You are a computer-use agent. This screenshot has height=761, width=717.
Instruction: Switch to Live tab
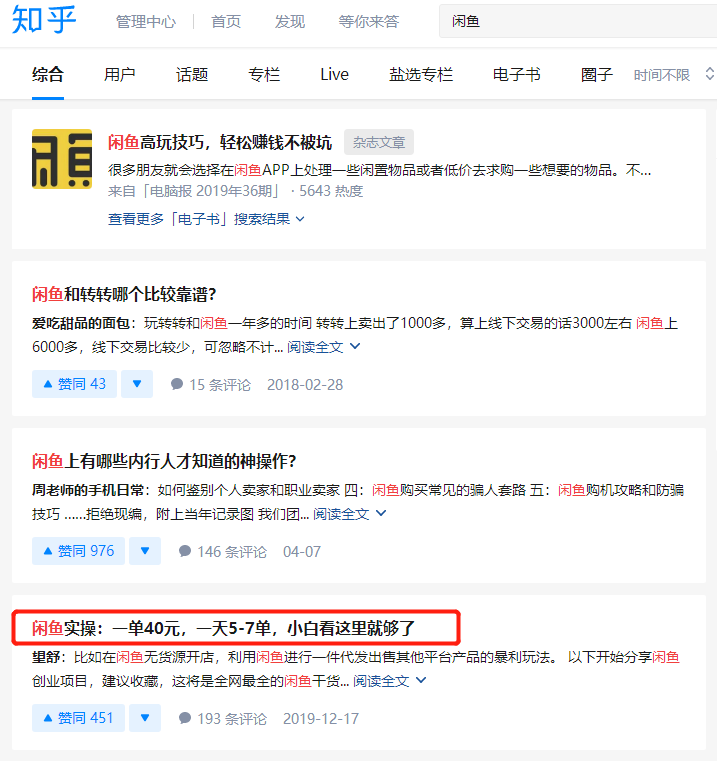334,75
